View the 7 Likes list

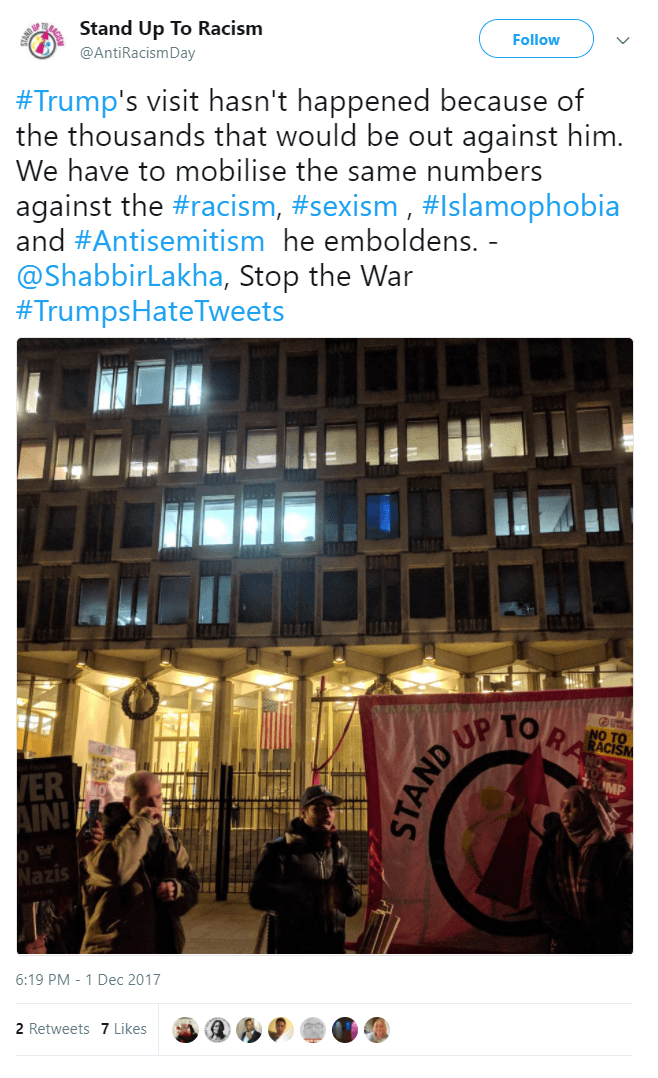[124, 1028]
